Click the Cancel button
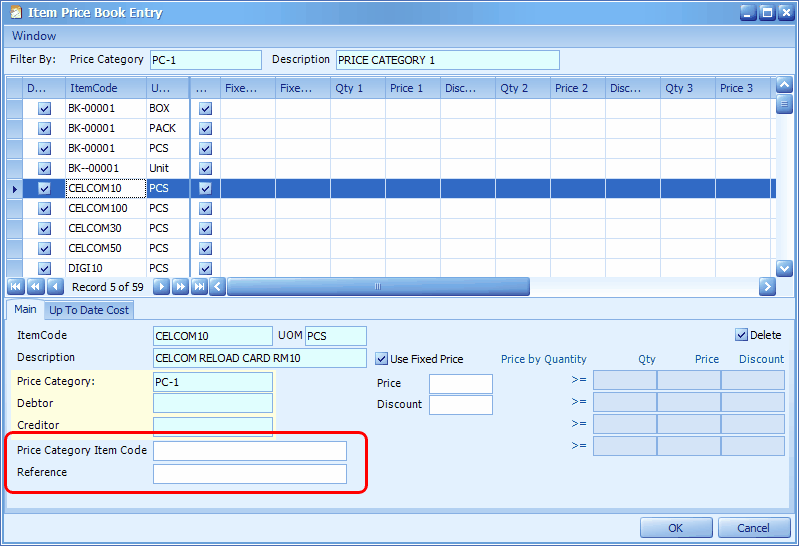 pos(754,528)
